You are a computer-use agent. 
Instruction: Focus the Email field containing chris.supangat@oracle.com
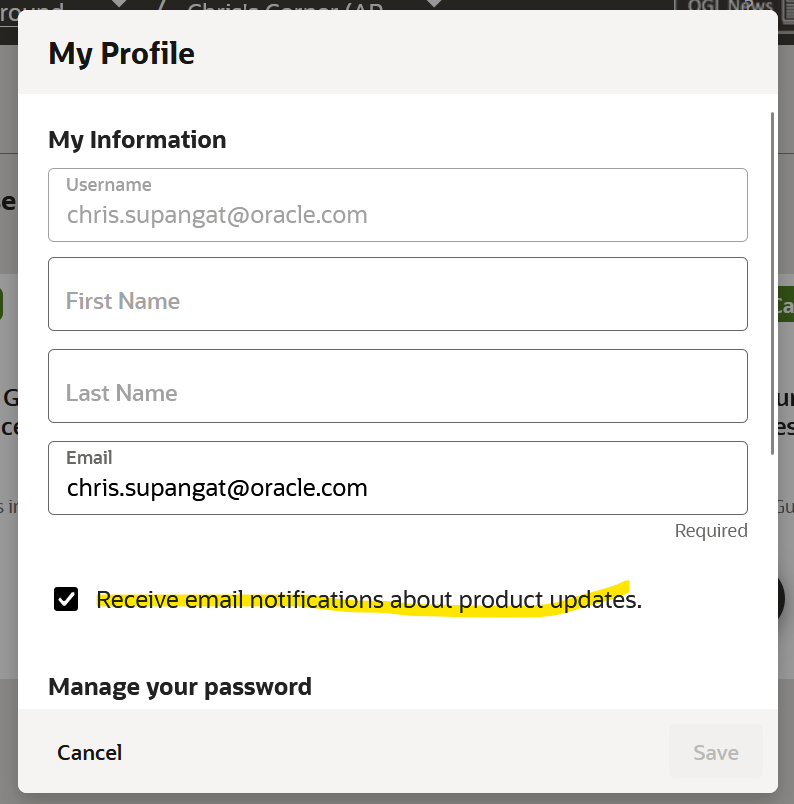click(397, 488)
